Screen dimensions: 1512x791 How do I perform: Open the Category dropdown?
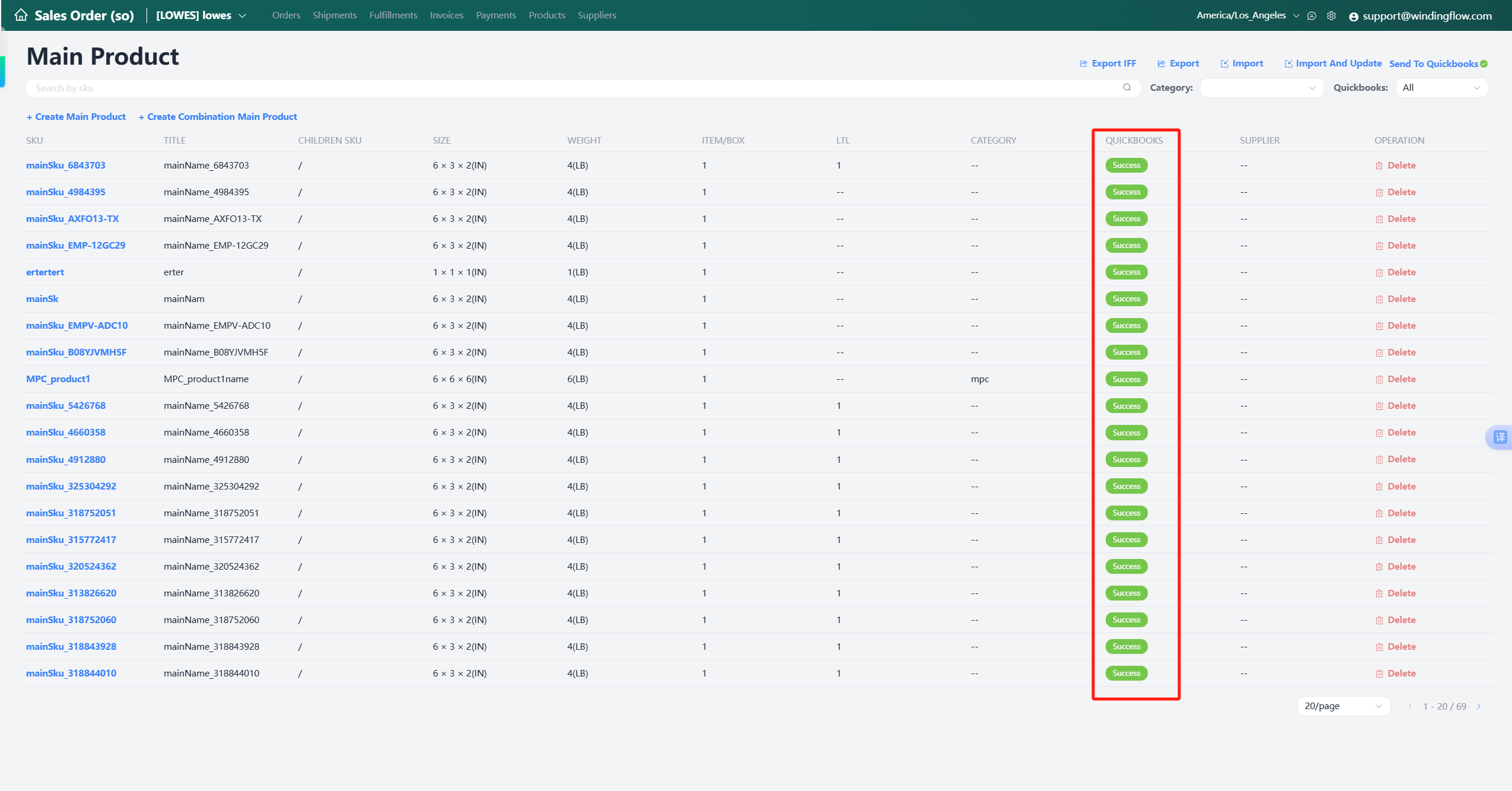pyautogui.click(x=1262, y=88)
